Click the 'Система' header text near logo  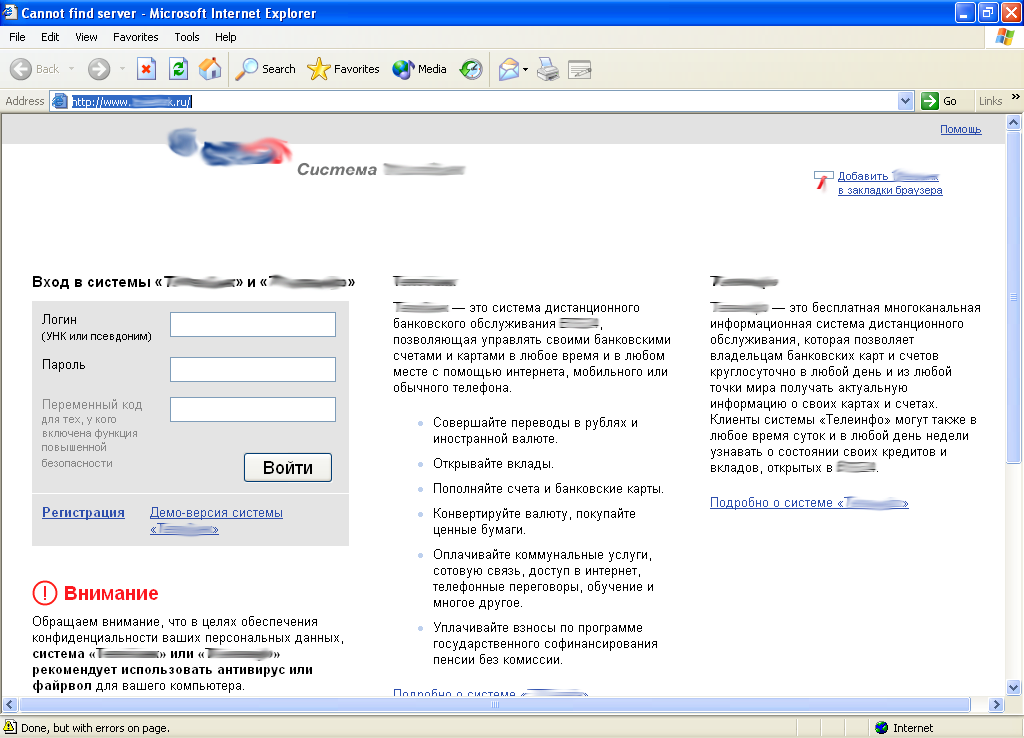point(337,170)
